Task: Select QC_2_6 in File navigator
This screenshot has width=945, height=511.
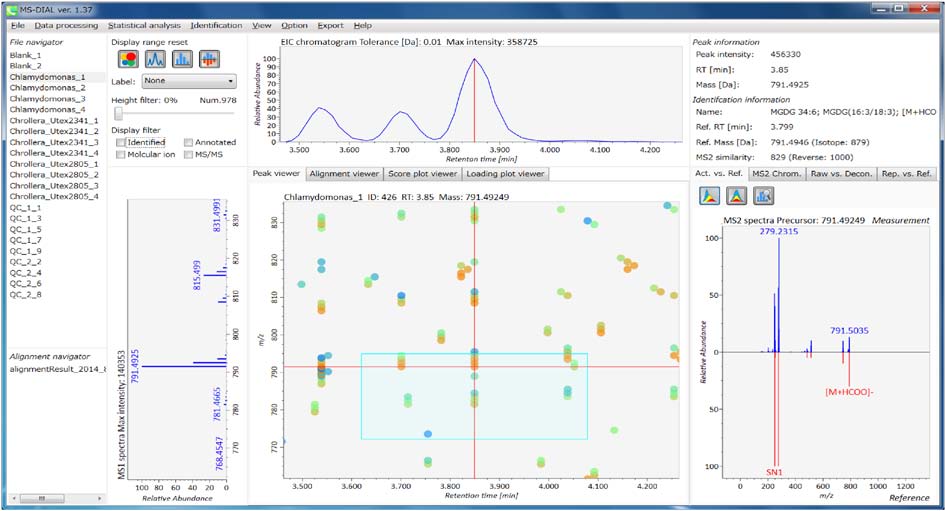Action: point(25,284)
